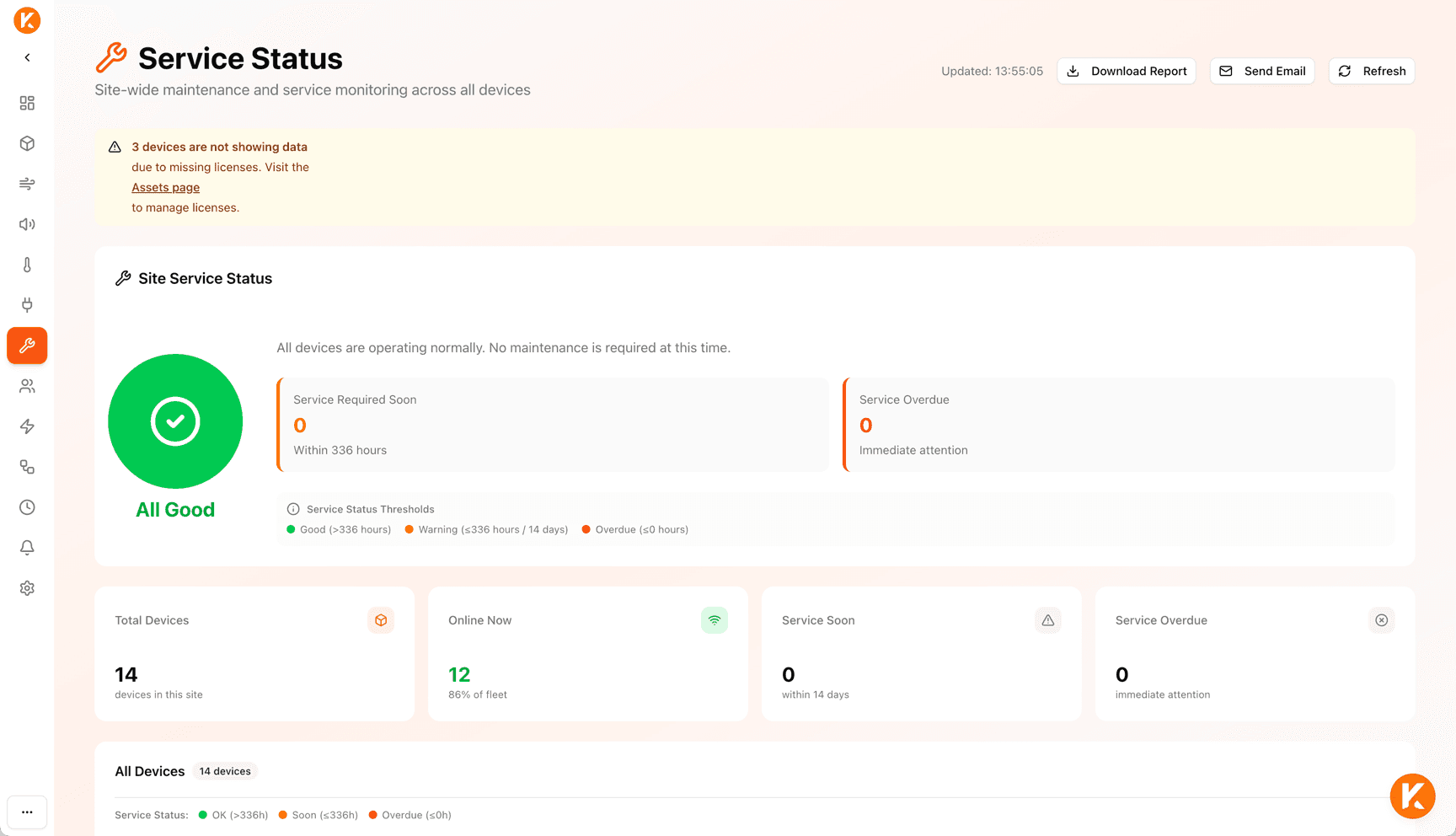Open the power plug icon in sidebar
The width and height of the screenshot is (1456, 836).
[x=27, y=305]
